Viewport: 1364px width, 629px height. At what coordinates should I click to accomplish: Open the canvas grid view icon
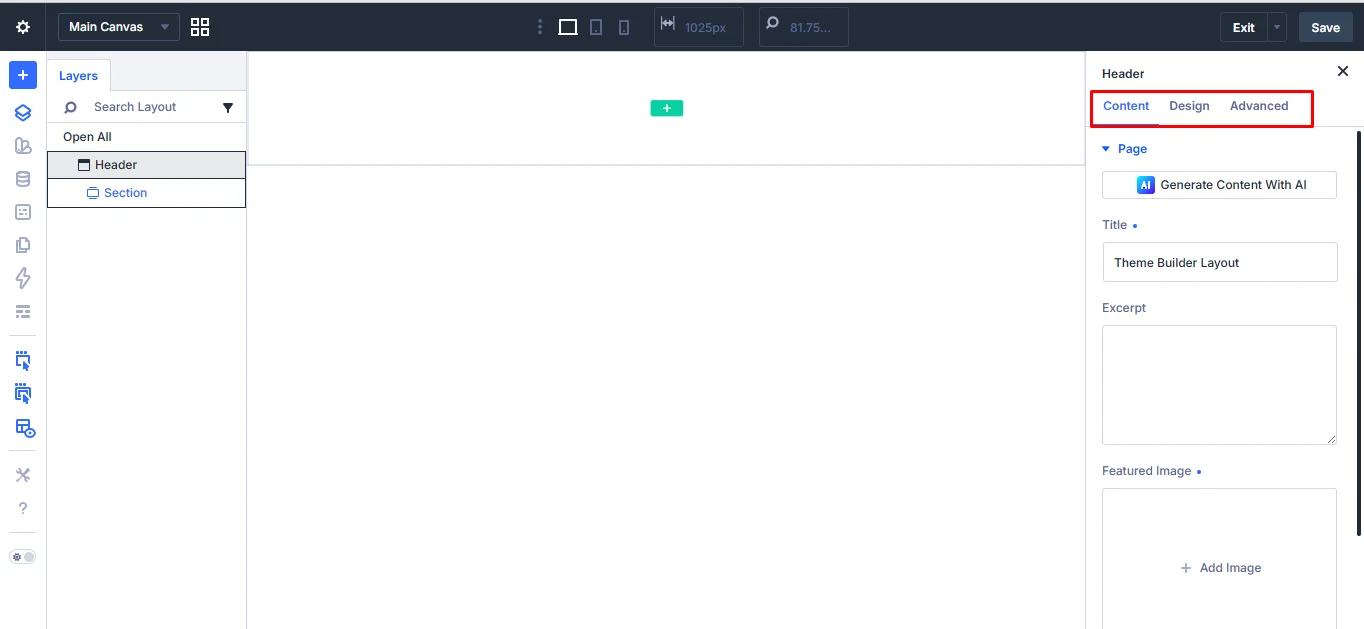(x=200, y=27)
